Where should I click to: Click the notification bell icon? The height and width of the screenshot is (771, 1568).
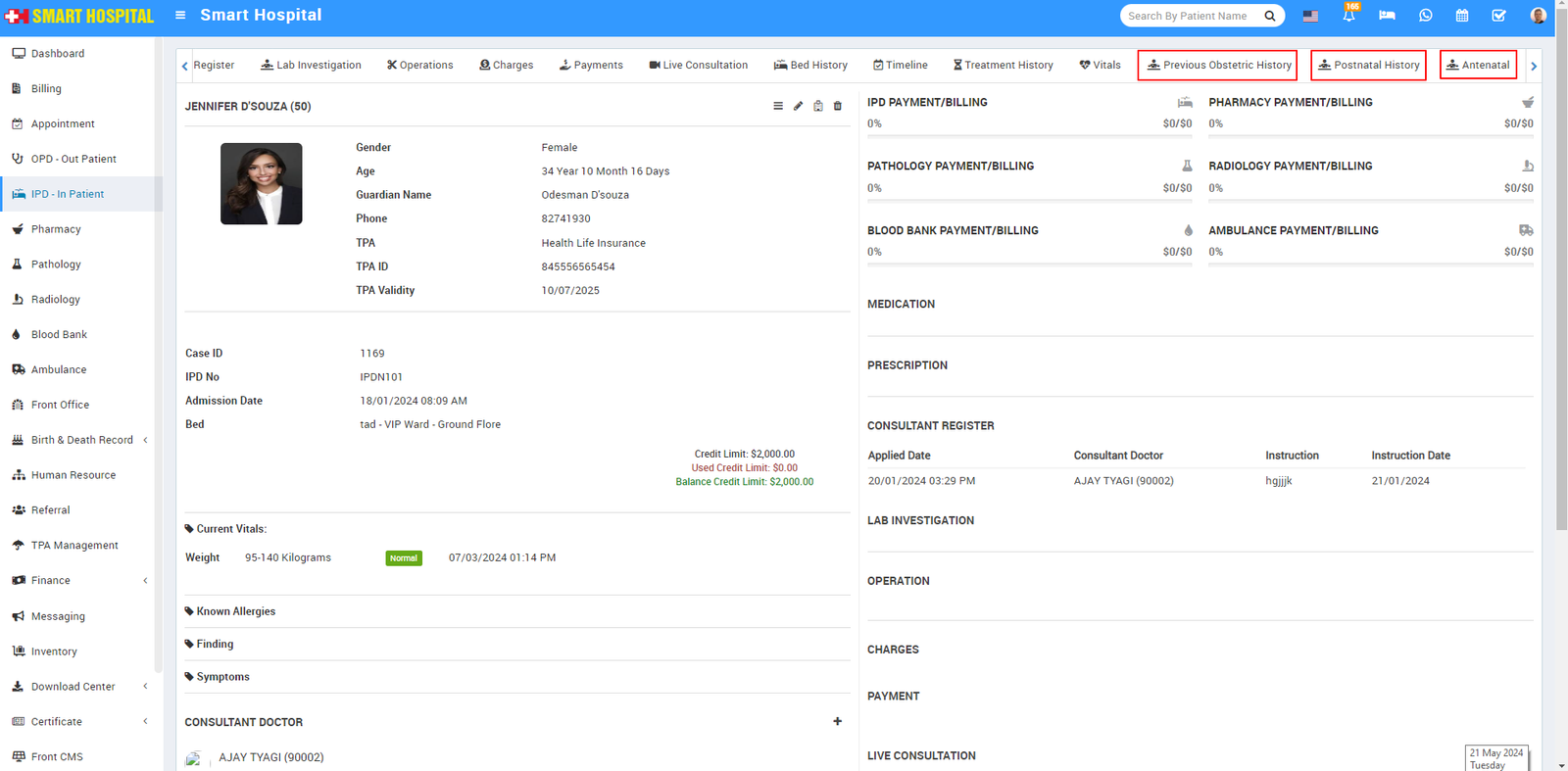tap(1348, 16)
